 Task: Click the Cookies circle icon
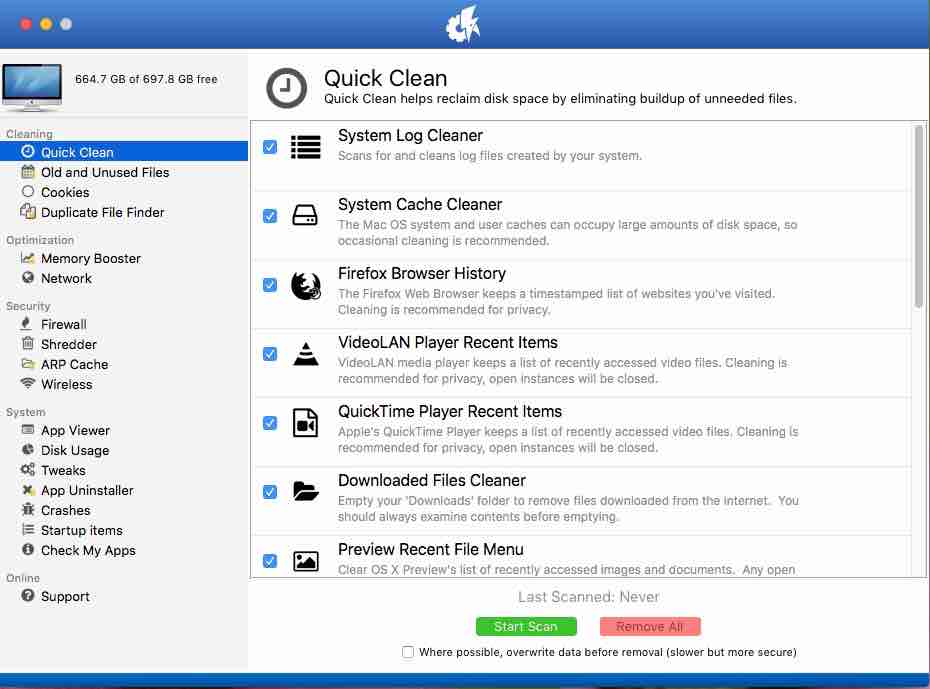[28, 192]
